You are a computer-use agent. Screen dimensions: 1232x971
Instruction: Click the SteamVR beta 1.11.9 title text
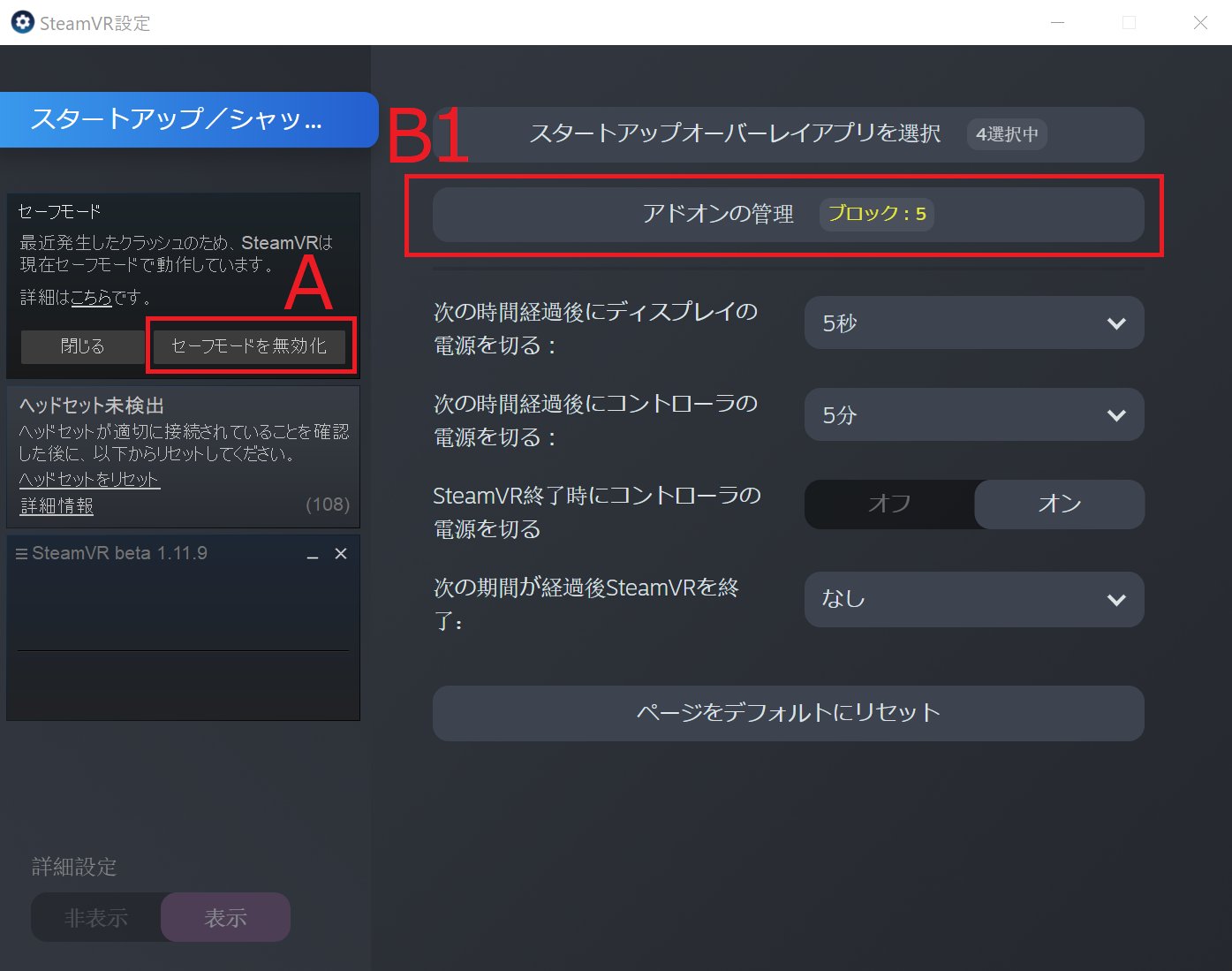click(119, 553)
